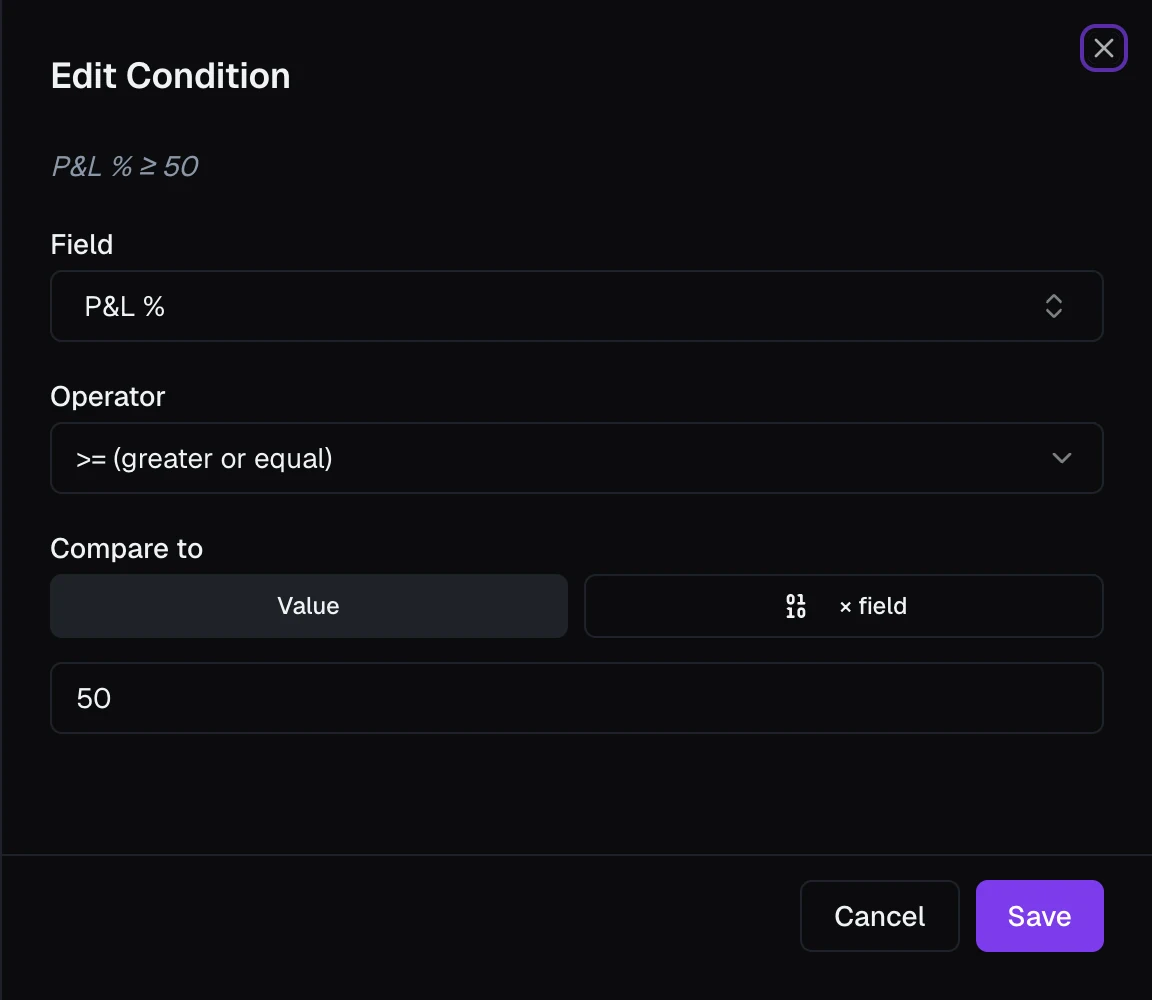
Task: Open the >= (greater or equal) operator list
Action: pos(577,458)
